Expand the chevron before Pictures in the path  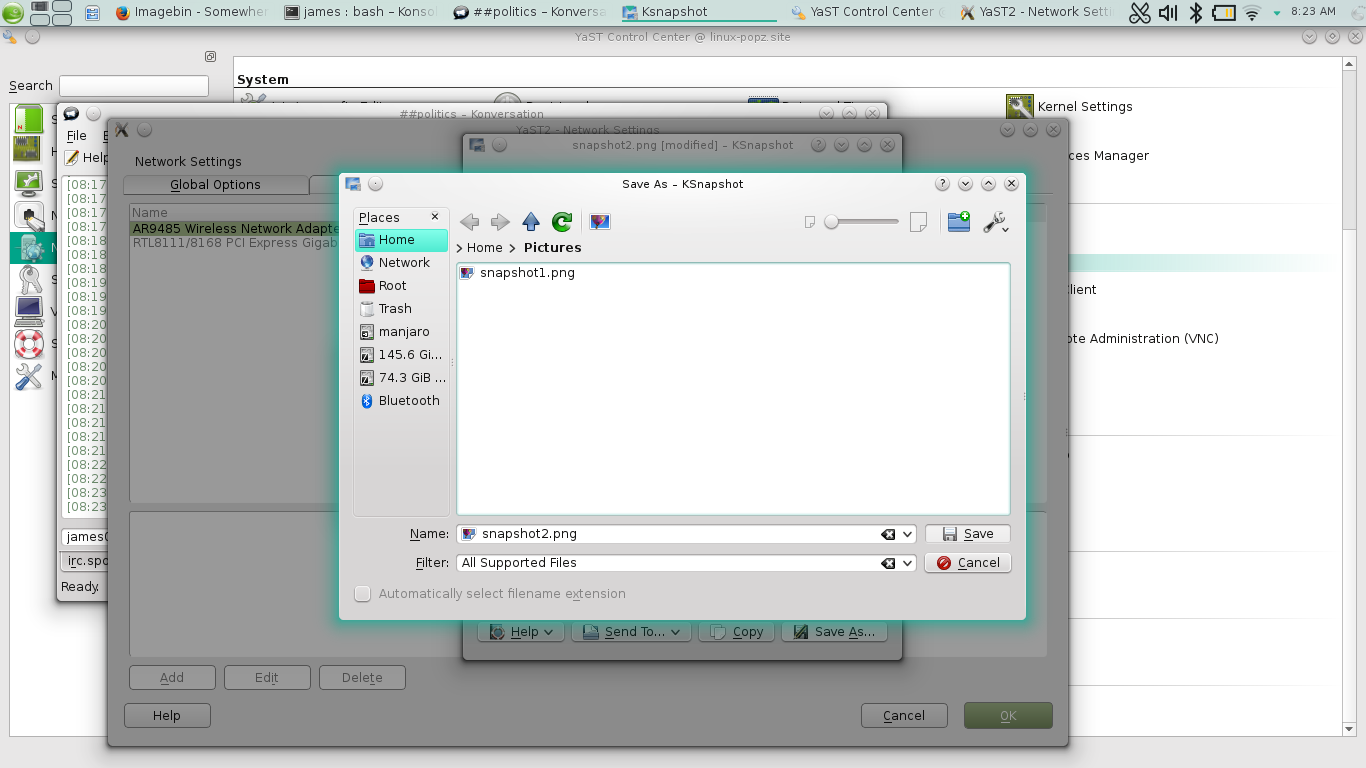pyautogui.click(x=512, y=248)
